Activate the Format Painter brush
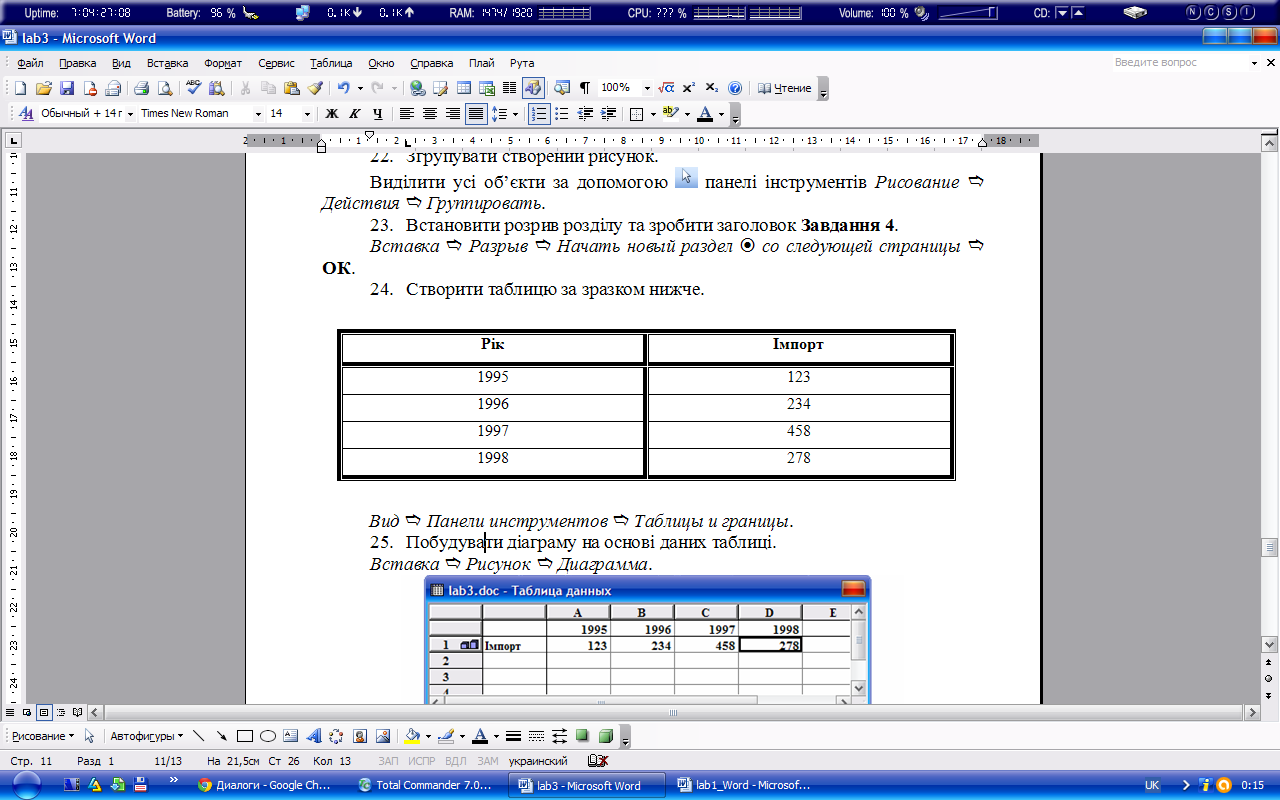1280x800 pixels. (315, 88)
